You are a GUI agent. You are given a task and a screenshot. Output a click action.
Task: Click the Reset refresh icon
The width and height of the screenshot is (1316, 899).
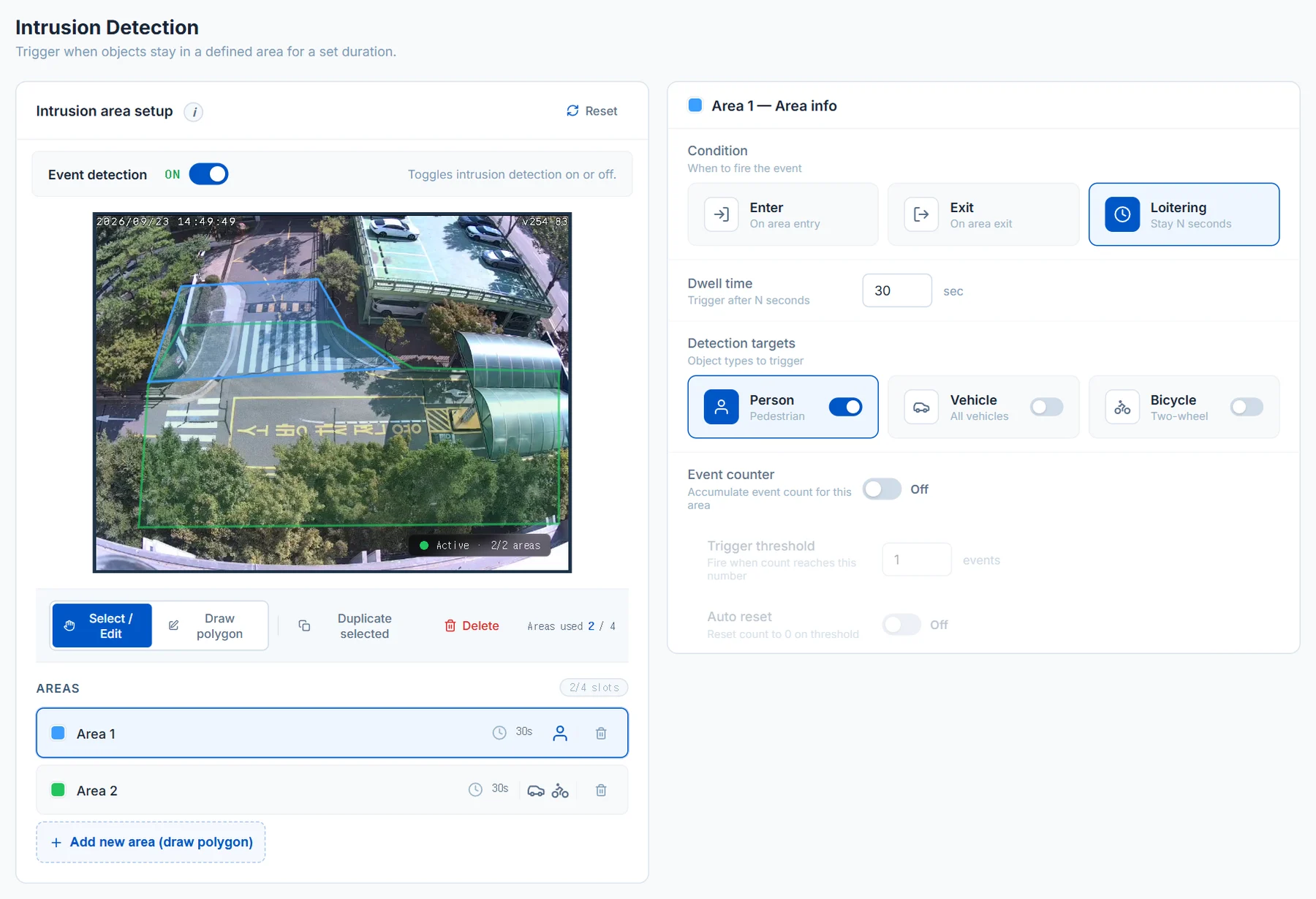[x=572, y=110]
